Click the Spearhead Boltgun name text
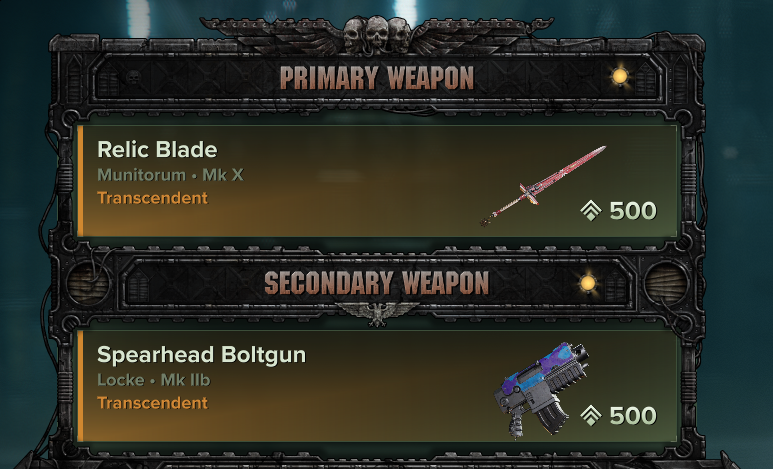This screenshot has height=469, width=773. [201, 355]
